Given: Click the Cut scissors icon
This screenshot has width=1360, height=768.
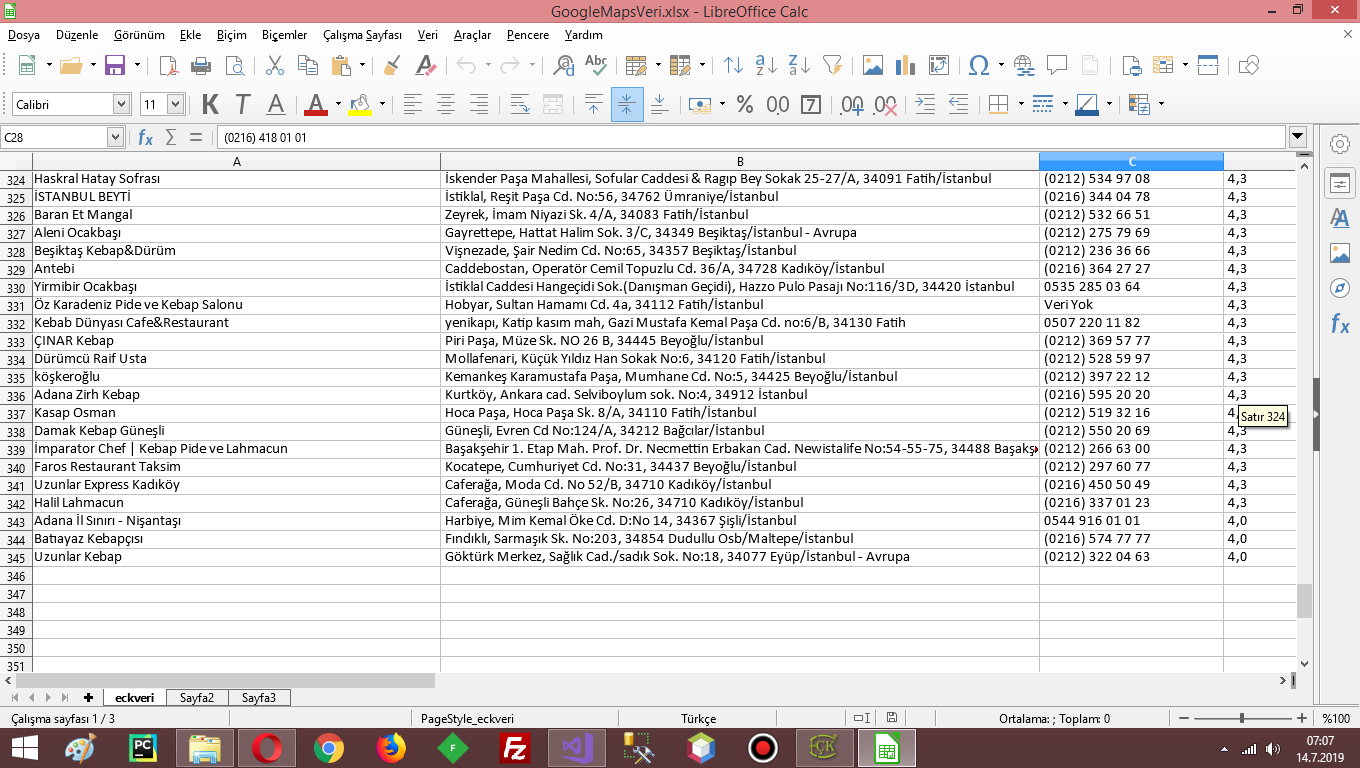Looking at the screenshot, I should (275, 66).
